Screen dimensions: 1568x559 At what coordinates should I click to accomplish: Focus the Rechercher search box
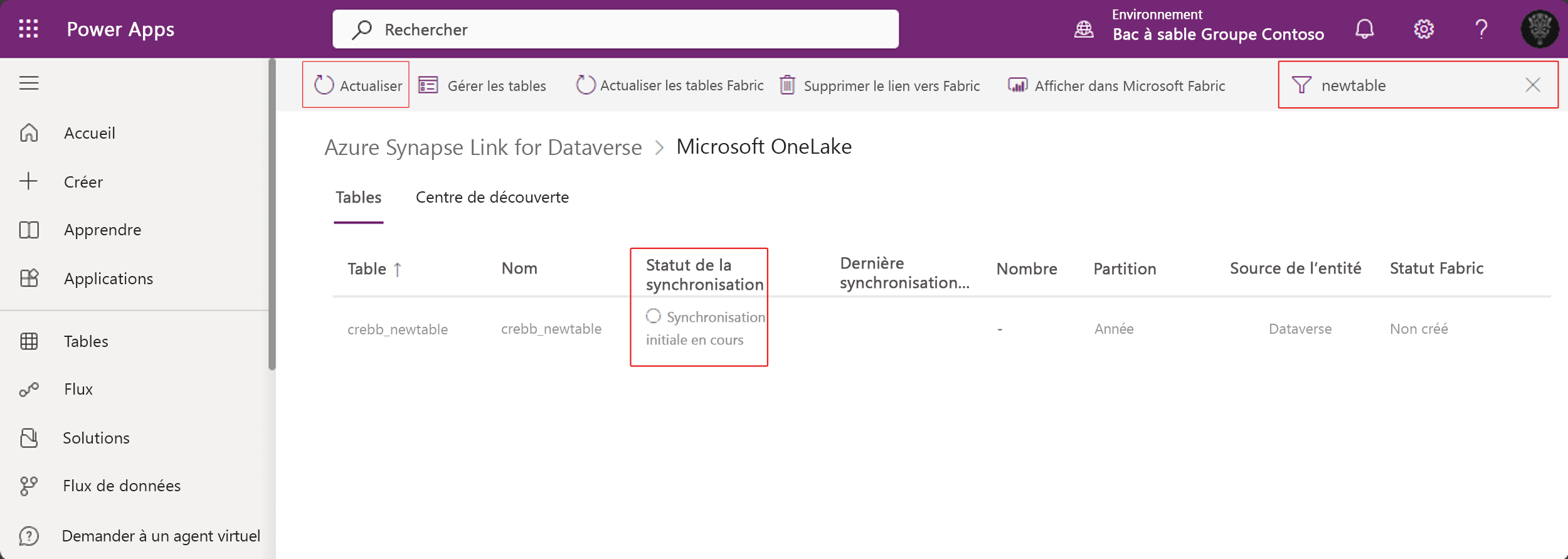click(x=615, y=29)
